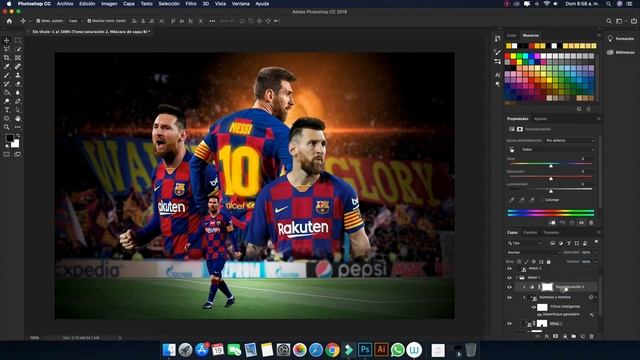
Task: Click the create new group folder icon
Action: [573, 336]
